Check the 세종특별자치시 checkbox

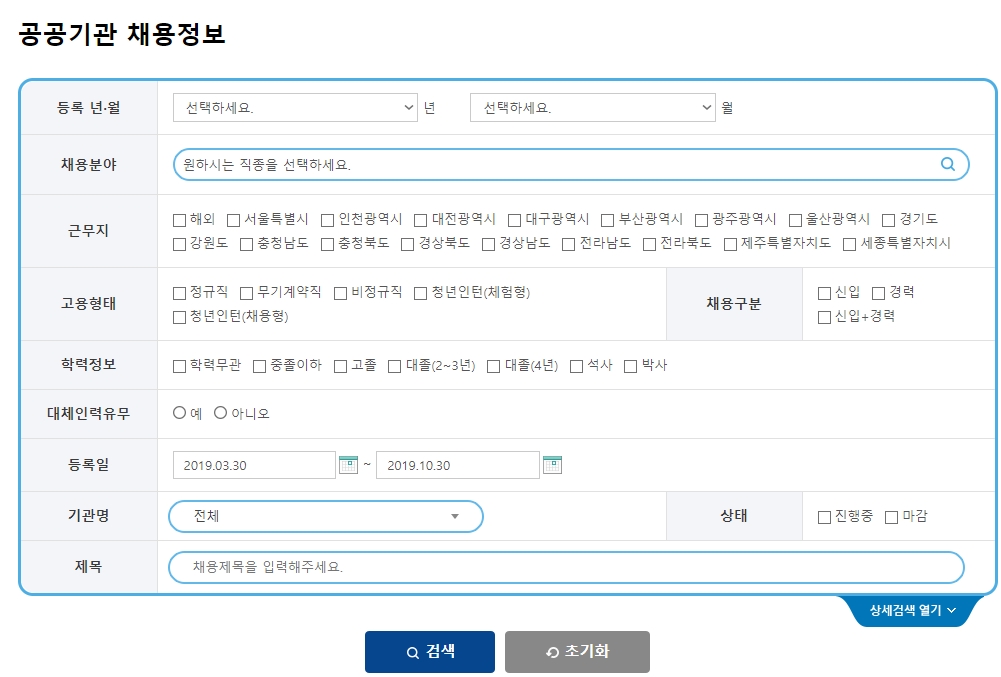[850, 245]
